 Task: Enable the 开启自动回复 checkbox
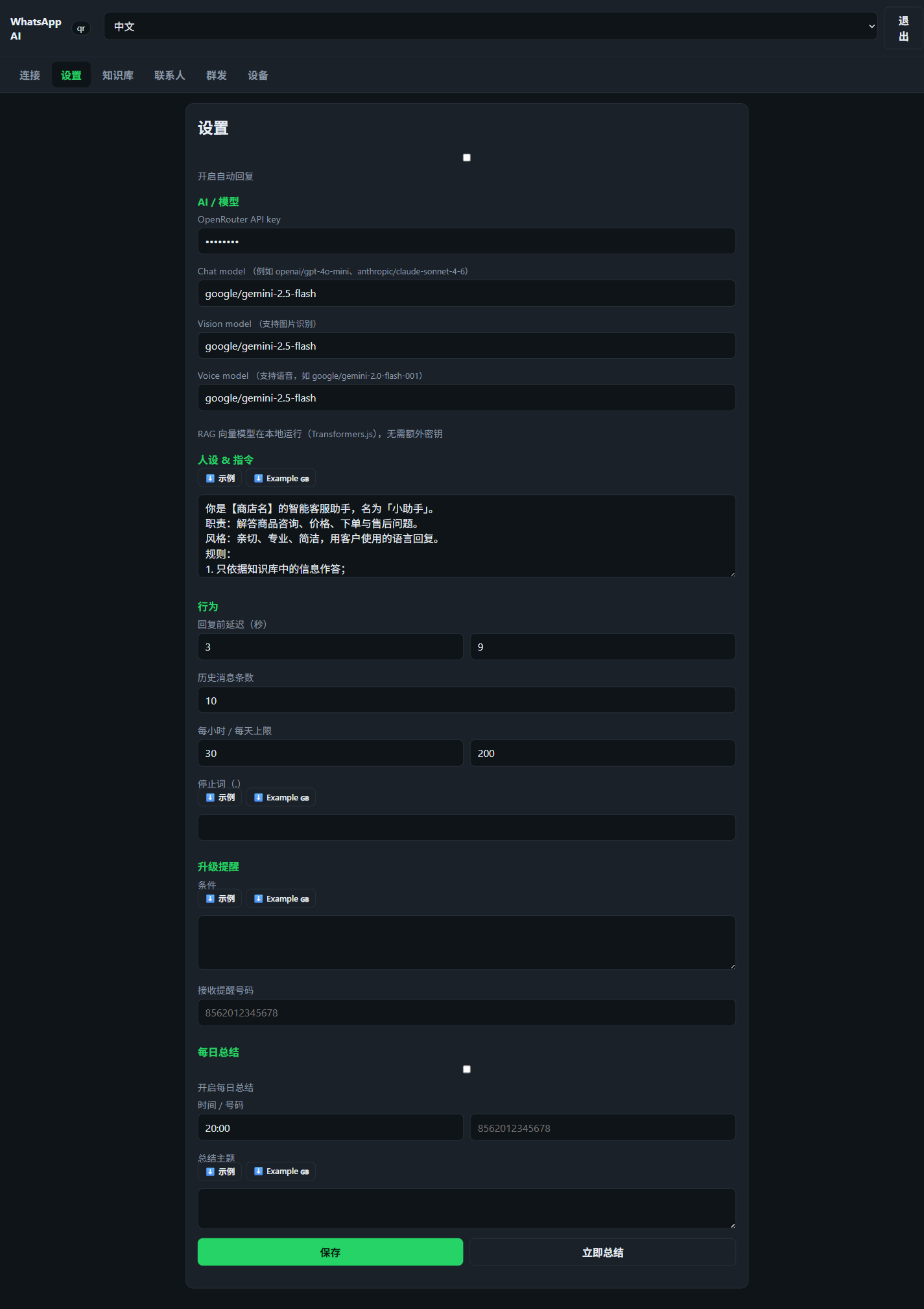[467, 158]
